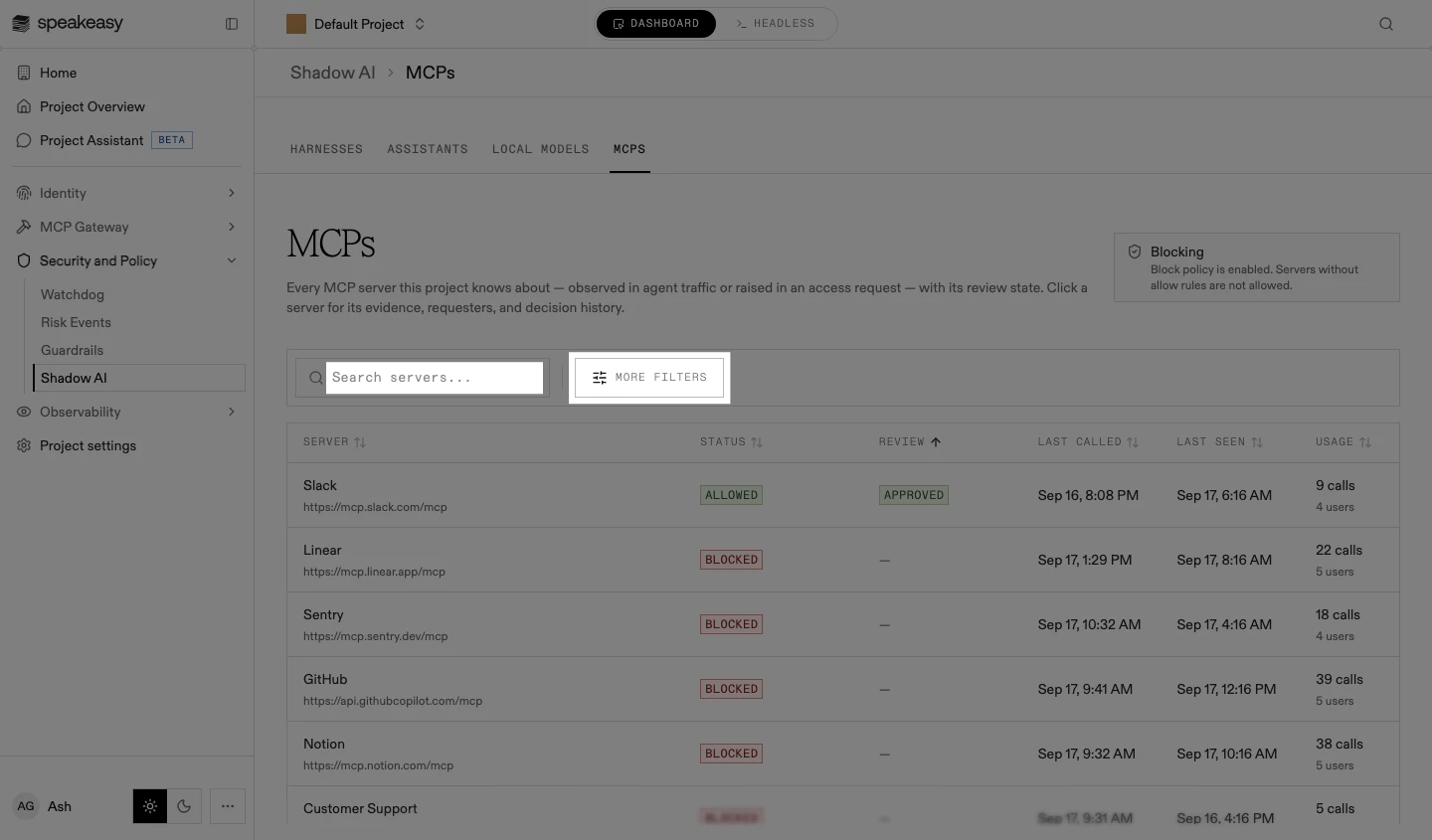Click the Project settings gear icon
The image size is (1432, 840).
coord(24,445)
